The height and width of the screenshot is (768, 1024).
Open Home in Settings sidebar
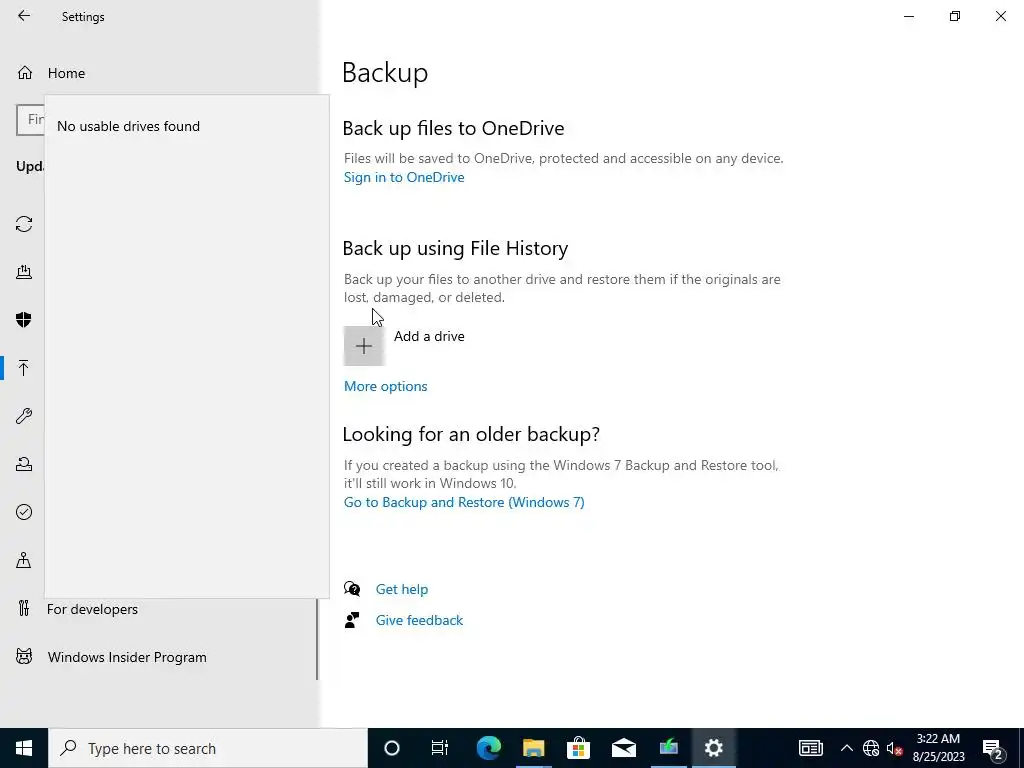(x=66, y=73)
